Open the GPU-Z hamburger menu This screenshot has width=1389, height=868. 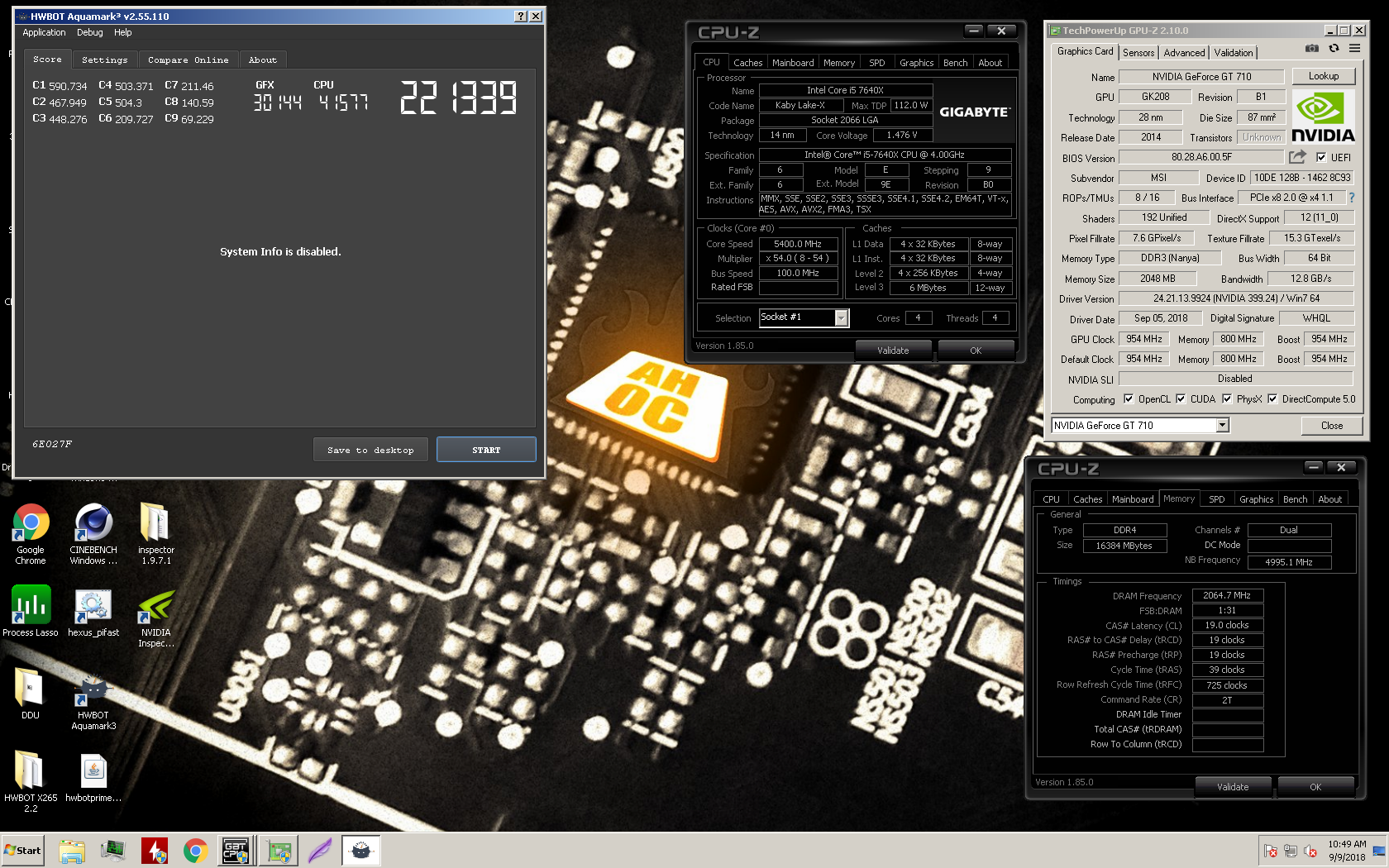click(1354, 49)
